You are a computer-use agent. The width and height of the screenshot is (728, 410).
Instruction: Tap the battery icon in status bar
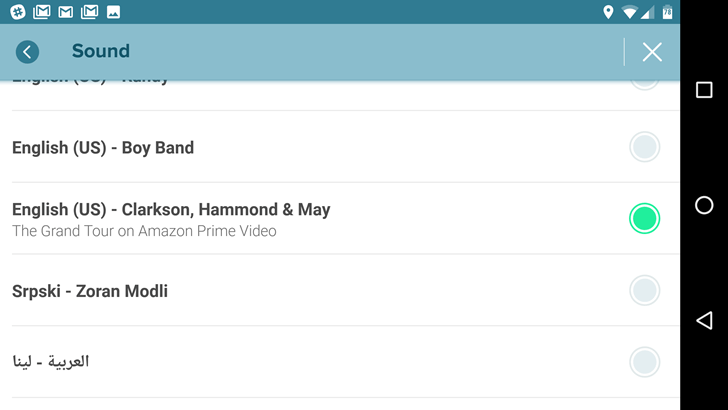click(668, 12)
